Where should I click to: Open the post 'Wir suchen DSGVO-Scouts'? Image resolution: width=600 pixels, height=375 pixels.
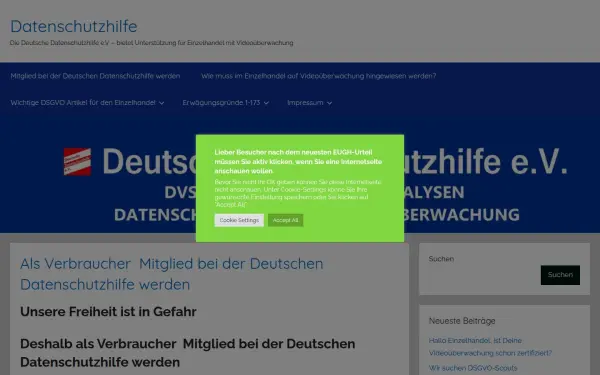[x=473, y=368]
